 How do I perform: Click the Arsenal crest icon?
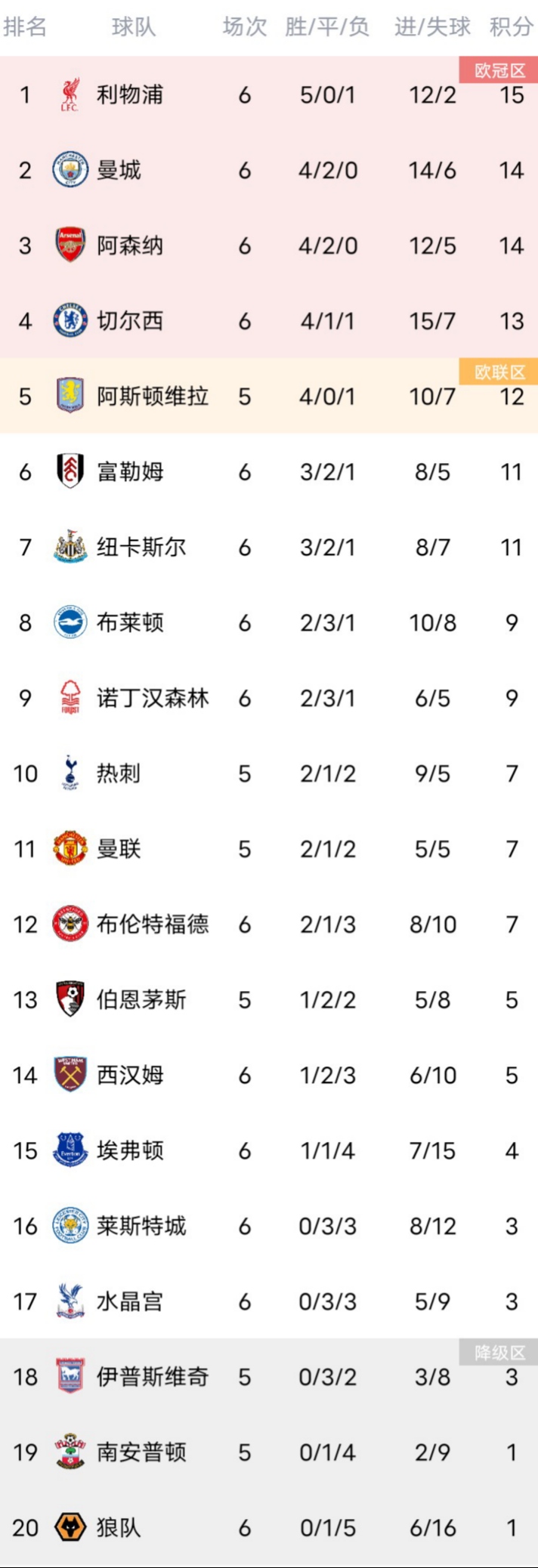click(x=70, y=245)
